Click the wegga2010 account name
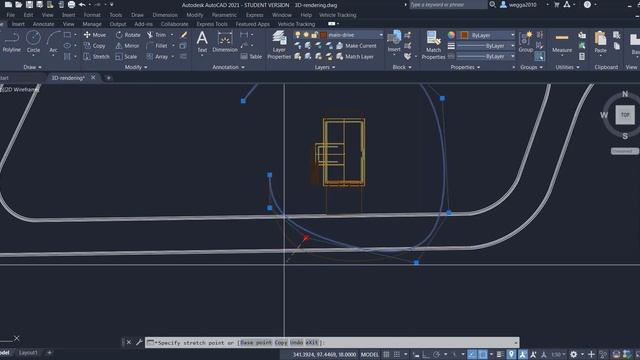640x360 pixels. click(x=522, y=4)
